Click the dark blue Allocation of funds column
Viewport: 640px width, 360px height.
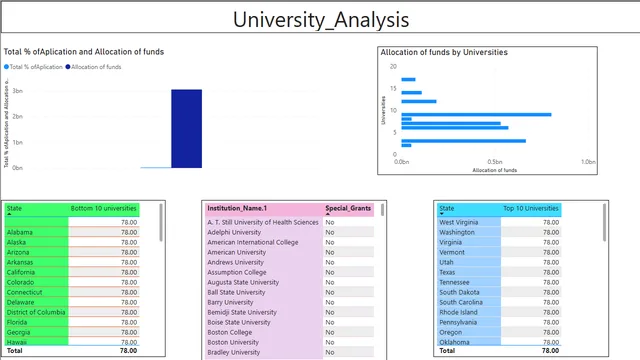(x=187, y=129)
